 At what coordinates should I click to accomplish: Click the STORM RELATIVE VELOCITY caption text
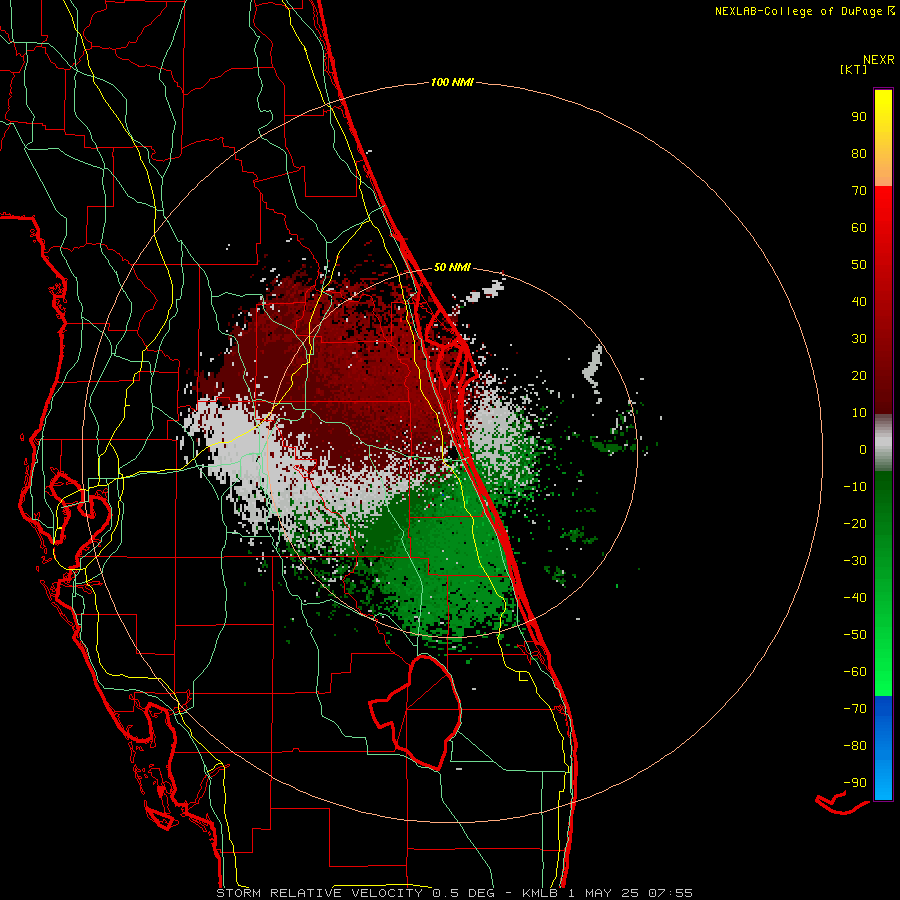319,893
